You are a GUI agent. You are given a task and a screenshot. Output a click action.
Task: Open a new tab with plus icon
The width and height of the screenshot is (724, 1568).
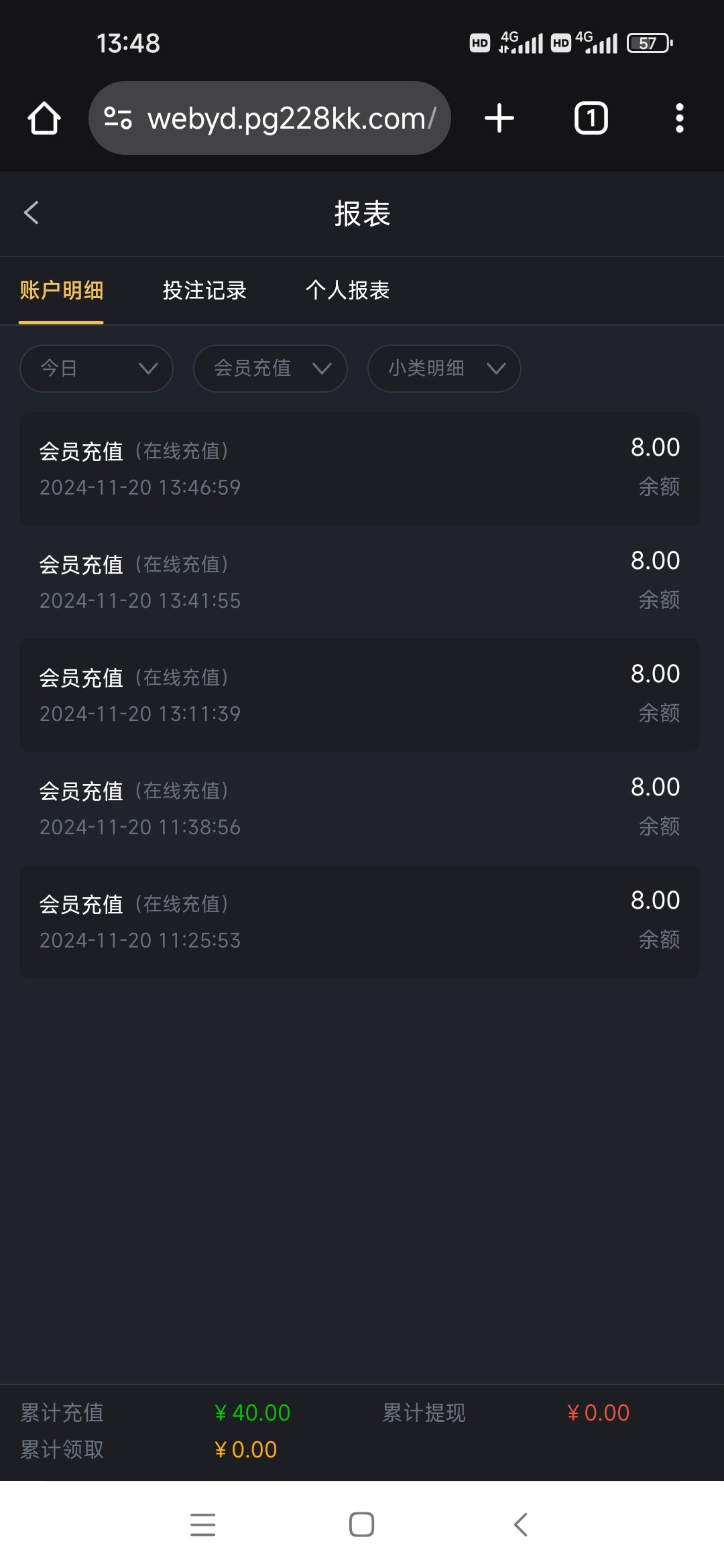click(x=499, y=119)
